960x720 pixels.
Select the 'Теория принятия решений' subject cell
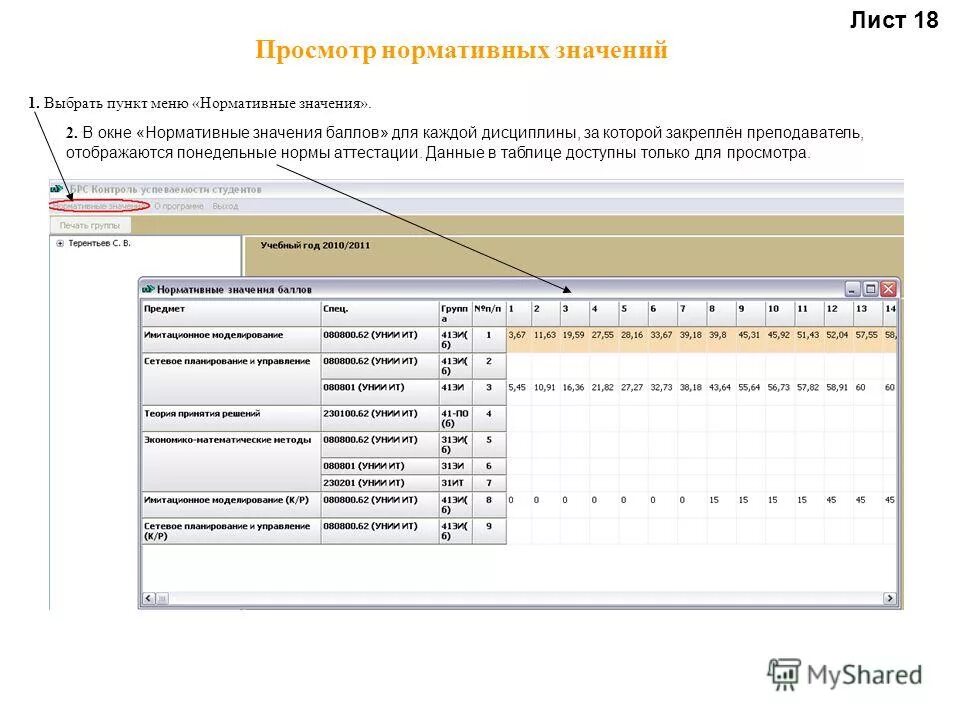(231, 418)
